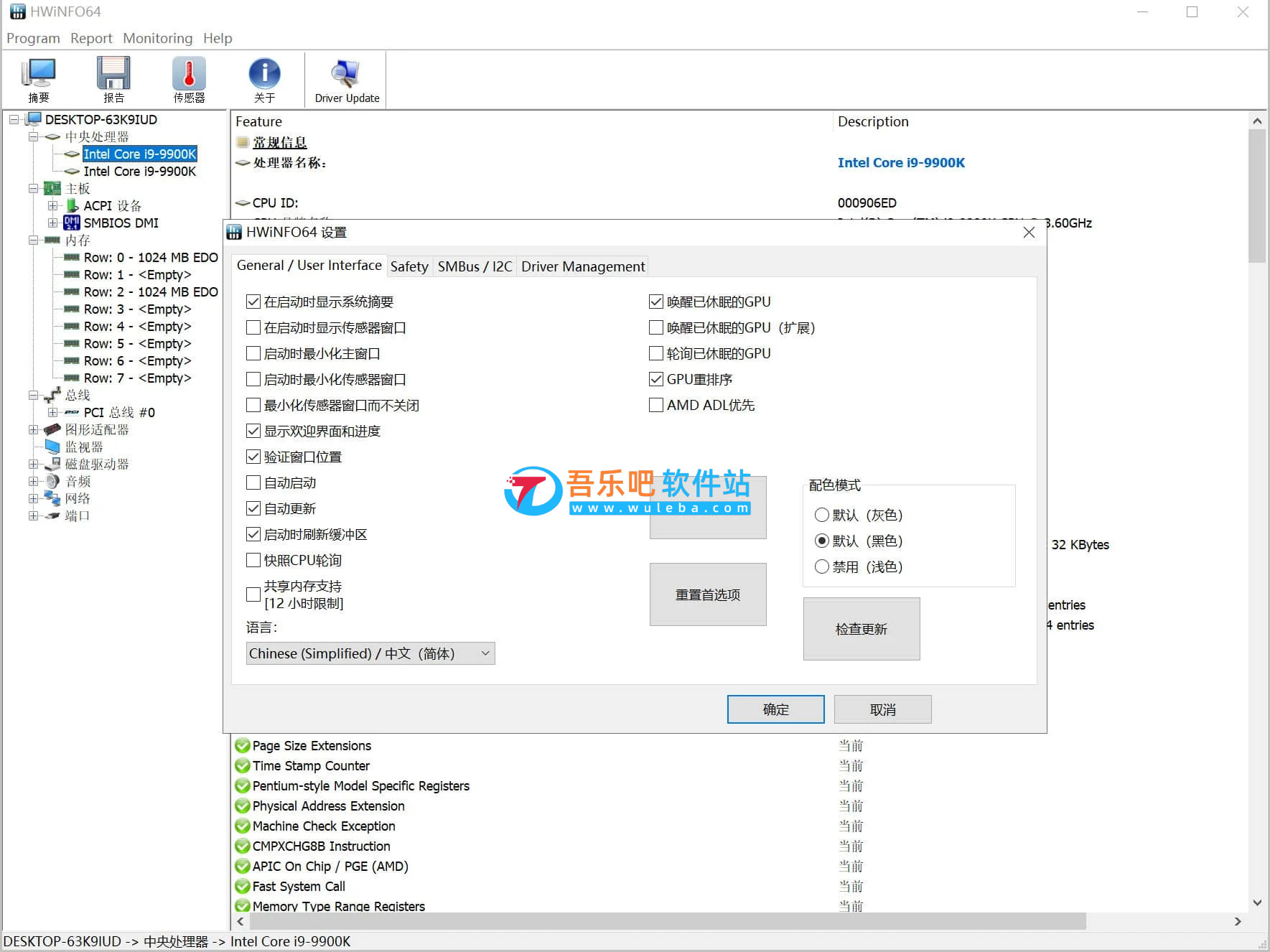Screen dimensions: 1270x952
Task: Click the SMBIOS DMI tree icon
Action: pos(72,223)
